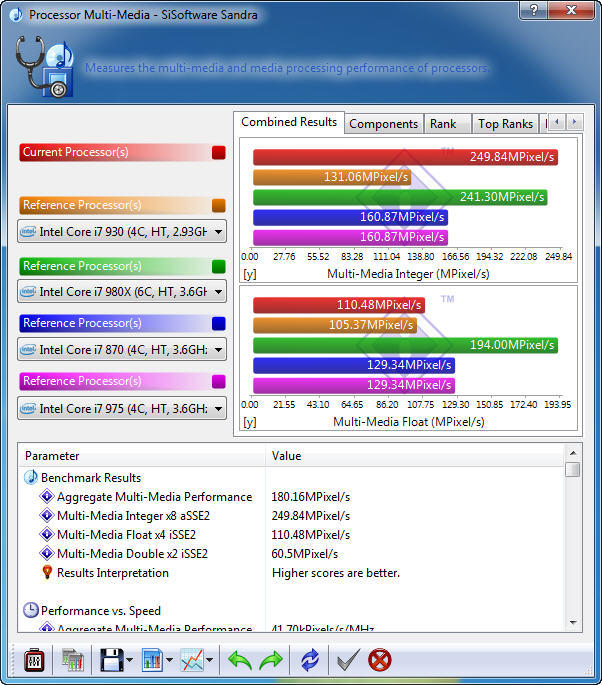Click the green 194.00MPixel/s float bar
602x685 pixels.
coord(405,345)
